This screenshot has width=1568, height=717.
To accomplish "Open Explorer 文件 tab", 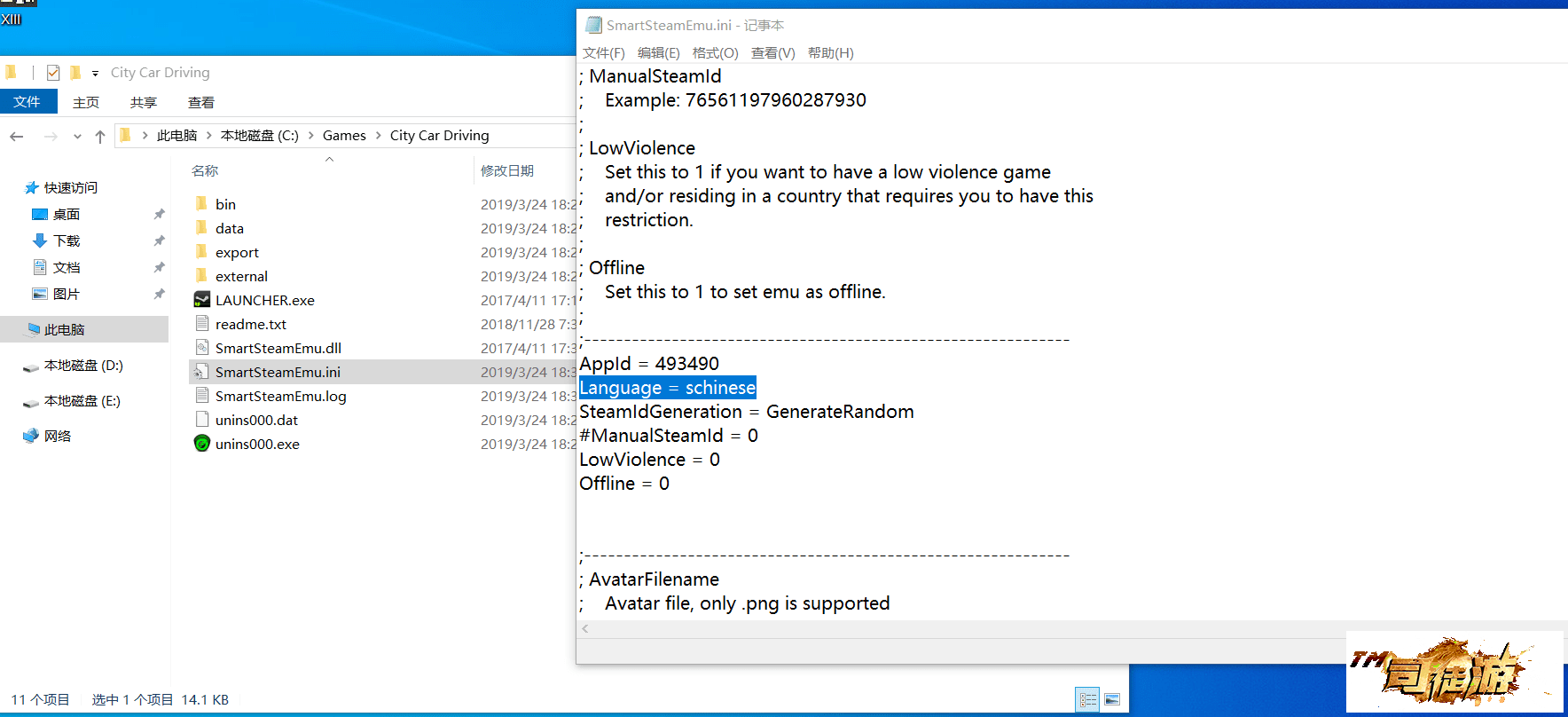I will click(x=27, y=101).
